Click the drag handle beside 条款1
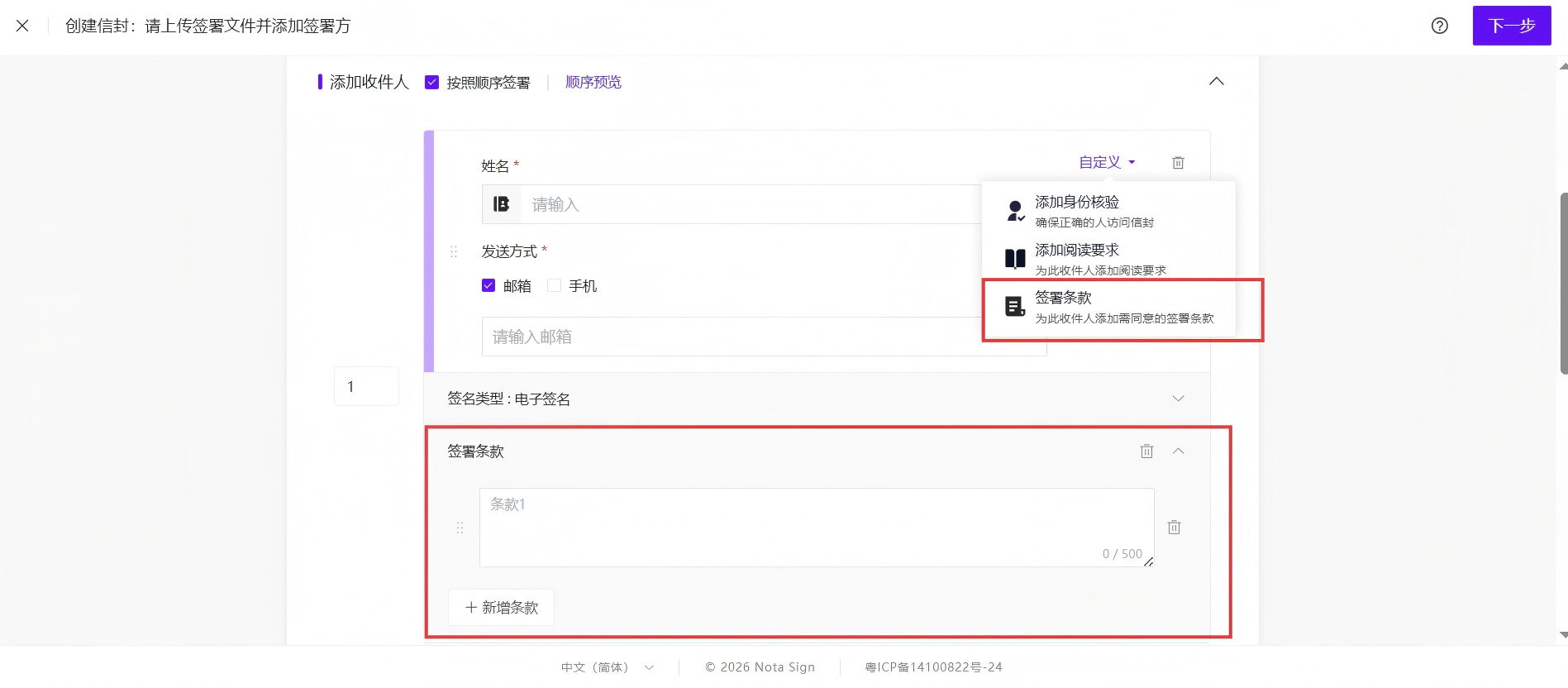This screenshot has width=1568, height=688. tap(460, 528)
